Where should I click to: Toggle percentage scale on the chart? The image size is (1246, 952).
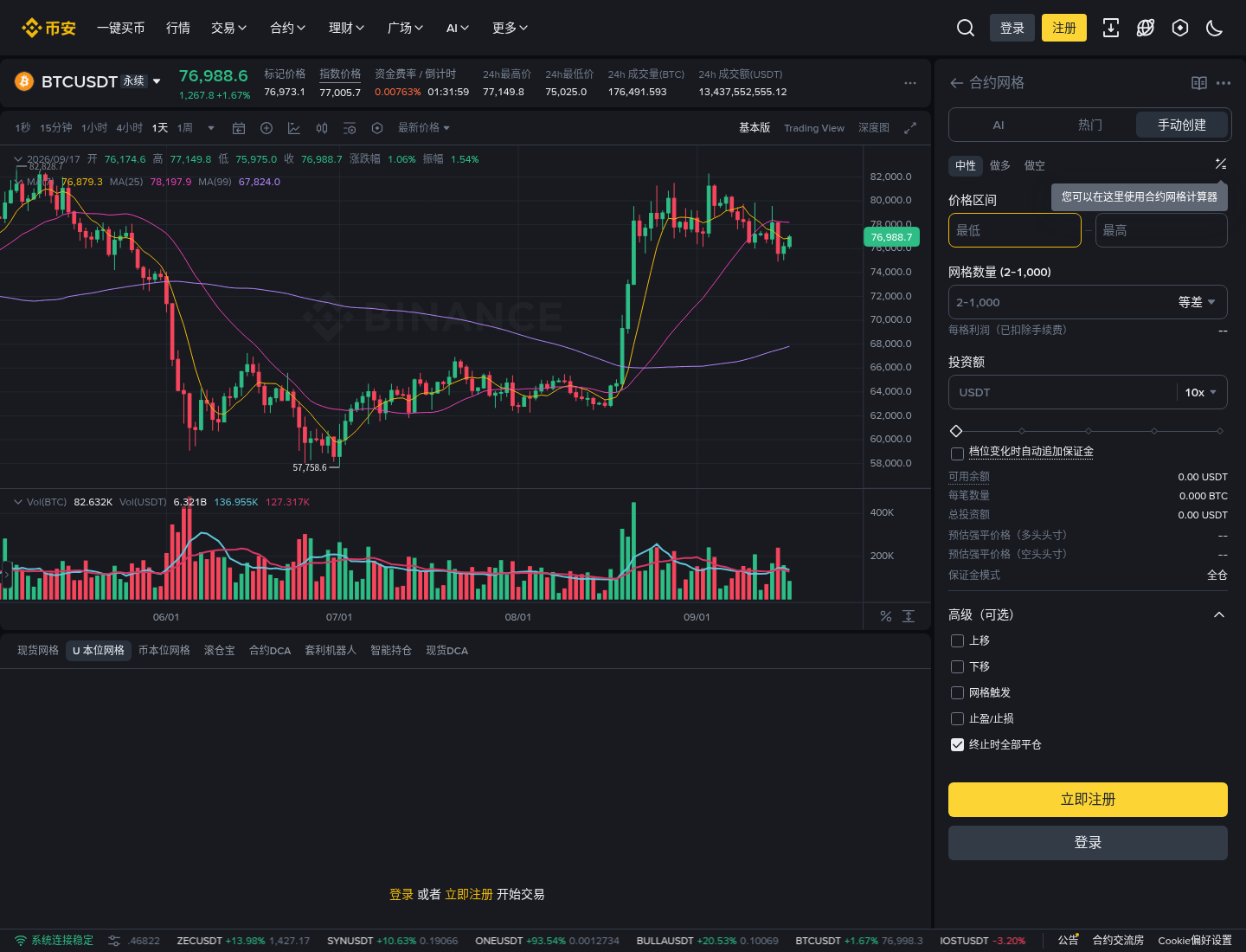pyautogui.click(x=886, y=616)
